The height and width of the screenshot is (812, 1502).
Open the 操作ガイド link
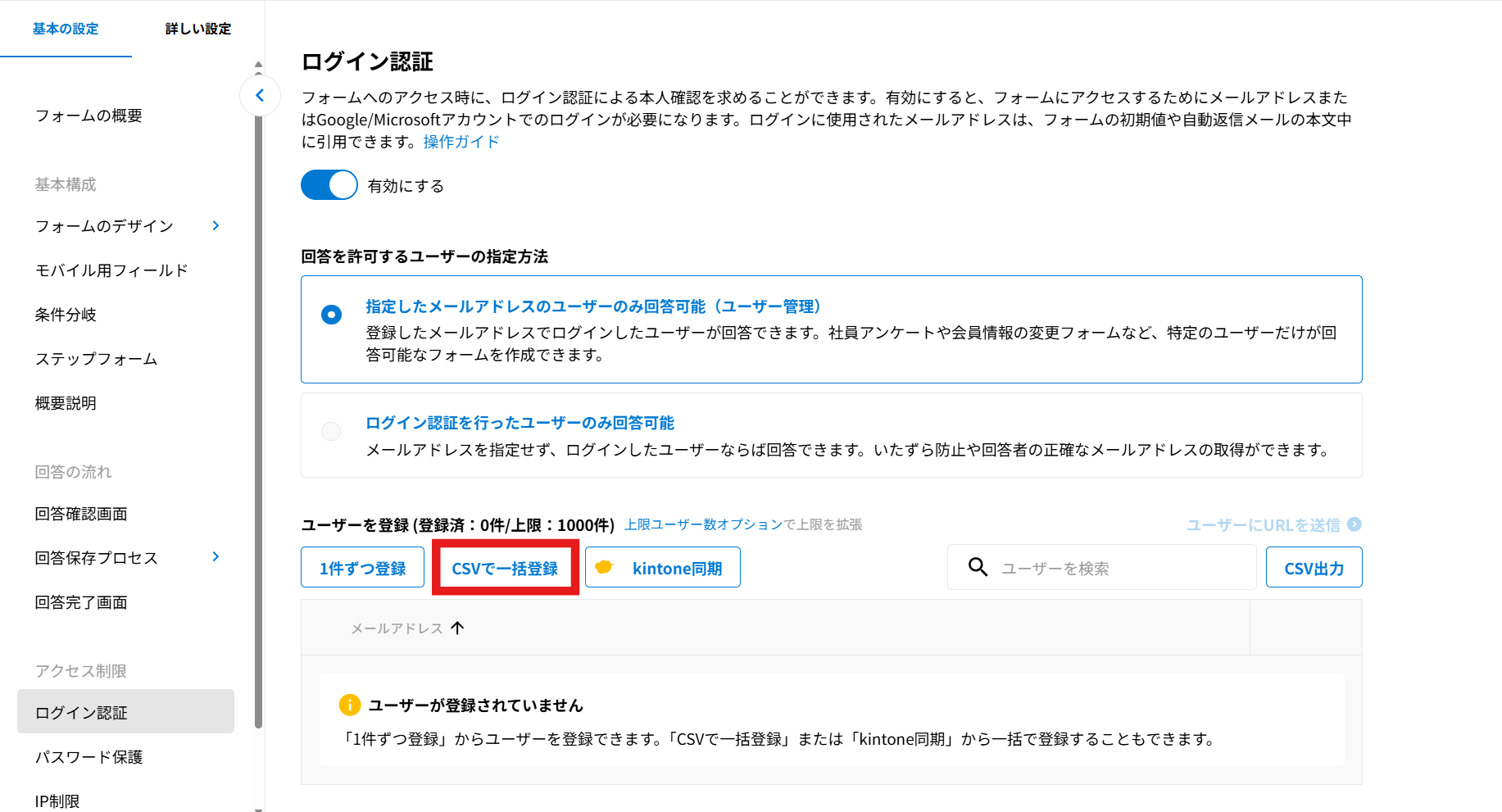[461, 142]
